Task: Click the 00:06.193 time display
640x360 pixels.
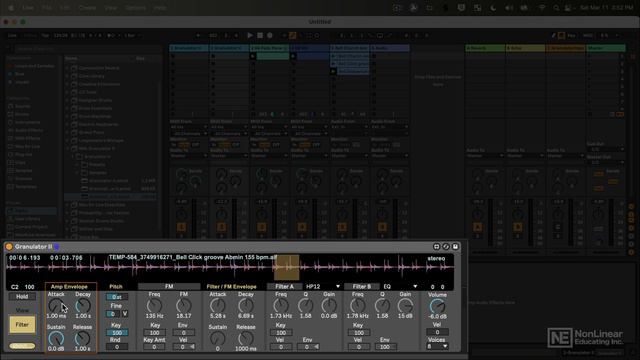Action: click(x=25, y=258)
